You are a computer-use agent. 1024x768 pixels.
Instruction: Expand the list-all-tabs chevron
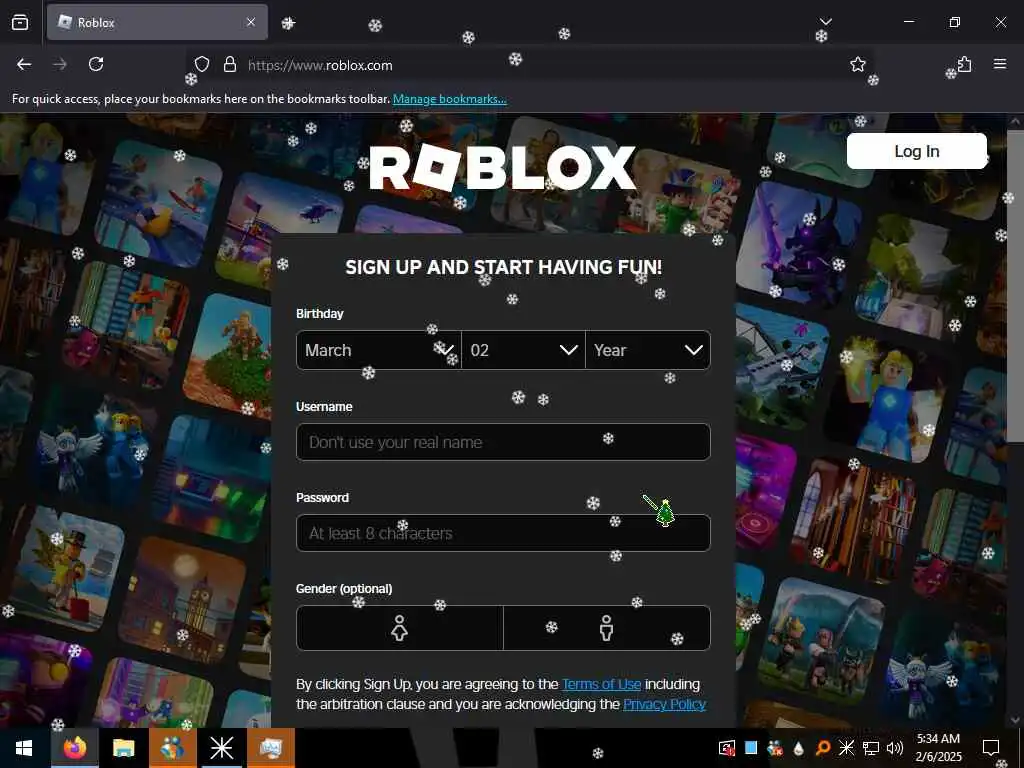(x=825, y=22)
